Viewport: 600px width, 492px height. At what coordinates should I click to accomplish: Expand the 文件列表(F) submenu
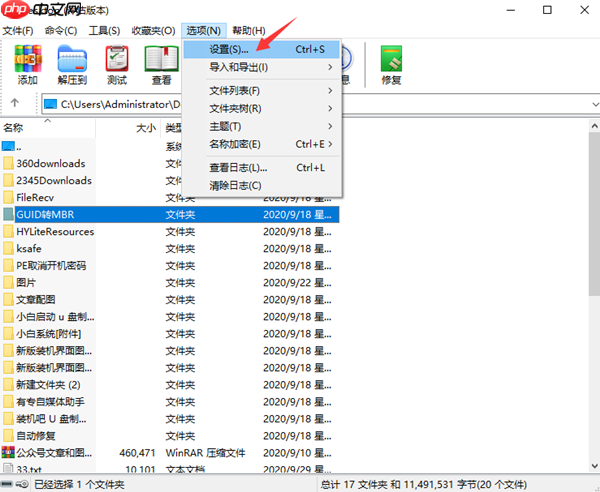(x=261, y=91)
